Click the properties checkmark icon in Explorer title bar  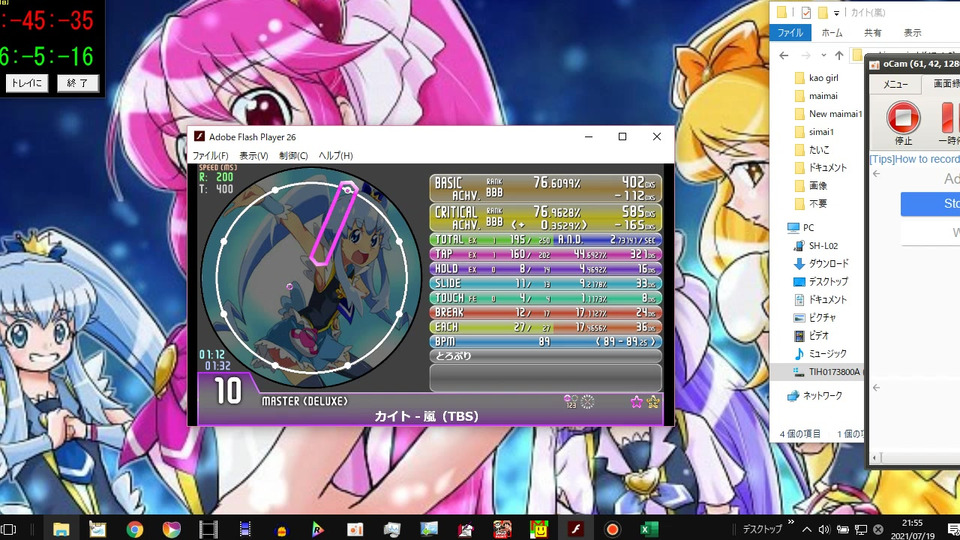pyautogui.click(x=806, y=12)
